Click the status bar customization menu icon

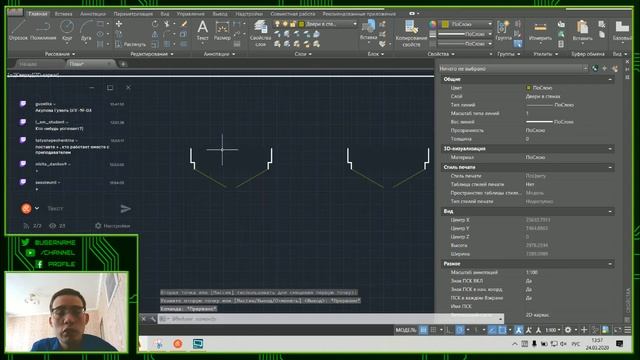tap(628, 330)
